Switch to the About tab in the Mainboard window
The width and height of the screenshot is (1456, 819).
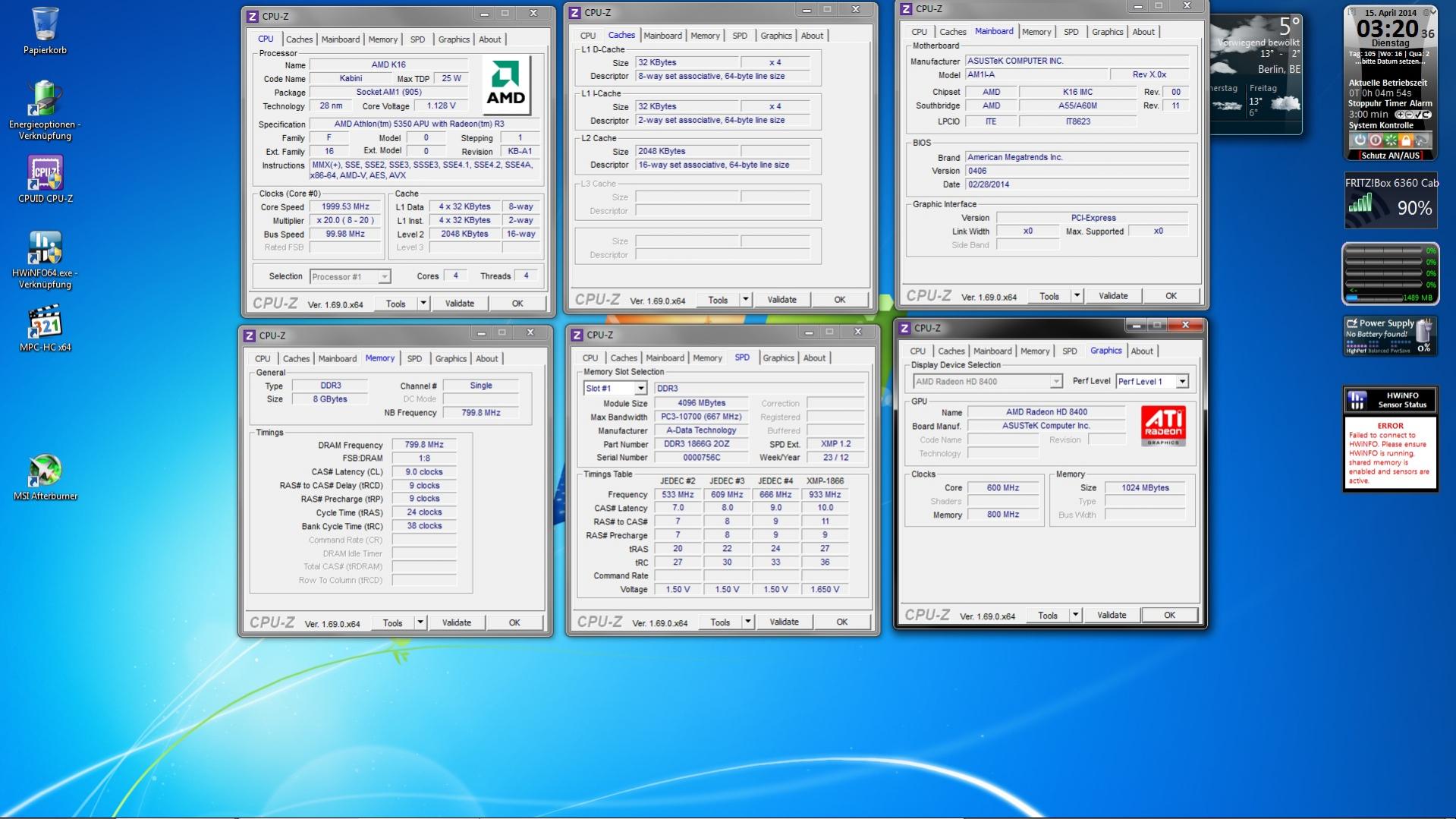click(x=1143, y=32)
